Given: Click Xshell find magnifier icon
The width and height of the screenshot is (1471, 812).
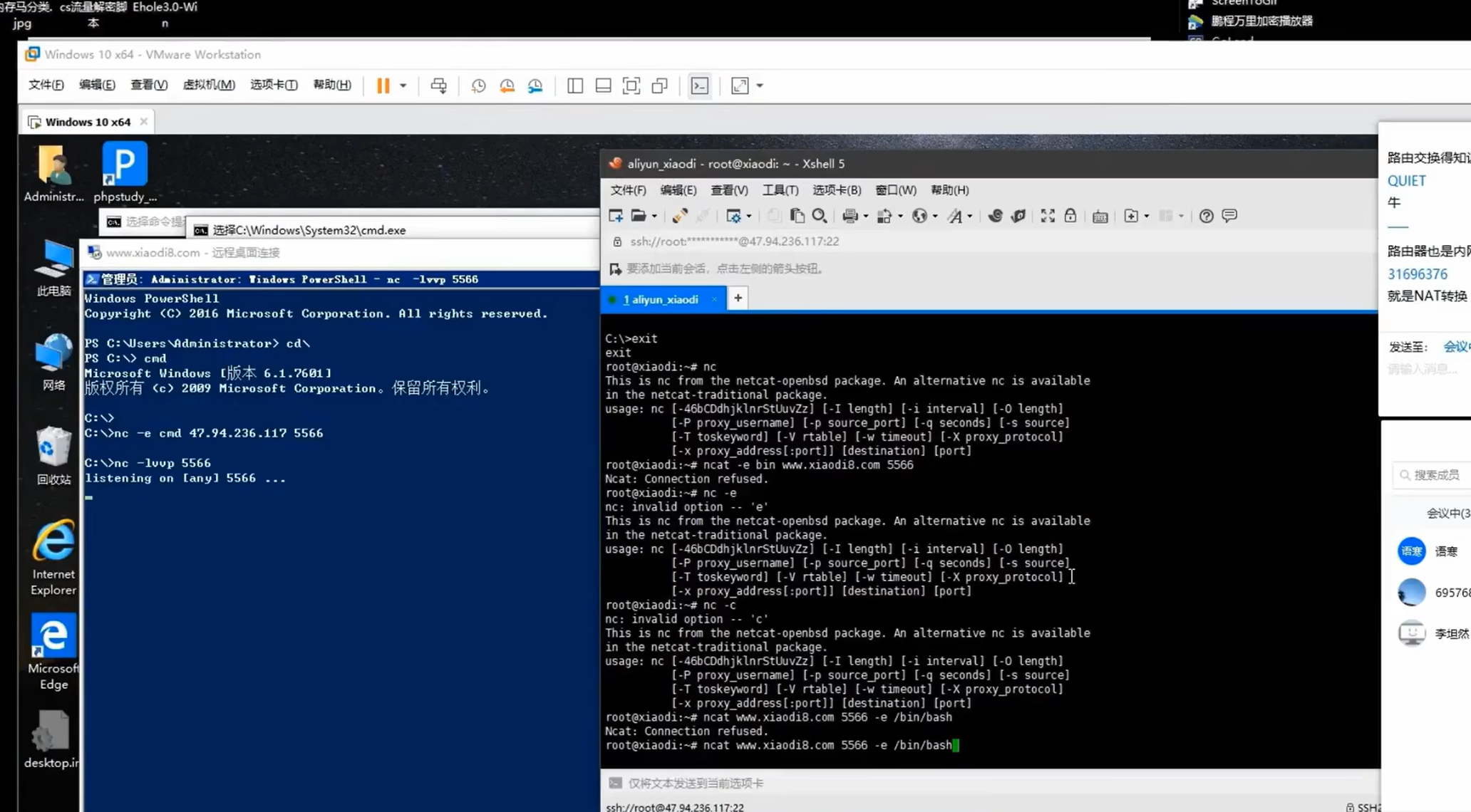Looking at the screenshot, I should [x=820, y=216].
